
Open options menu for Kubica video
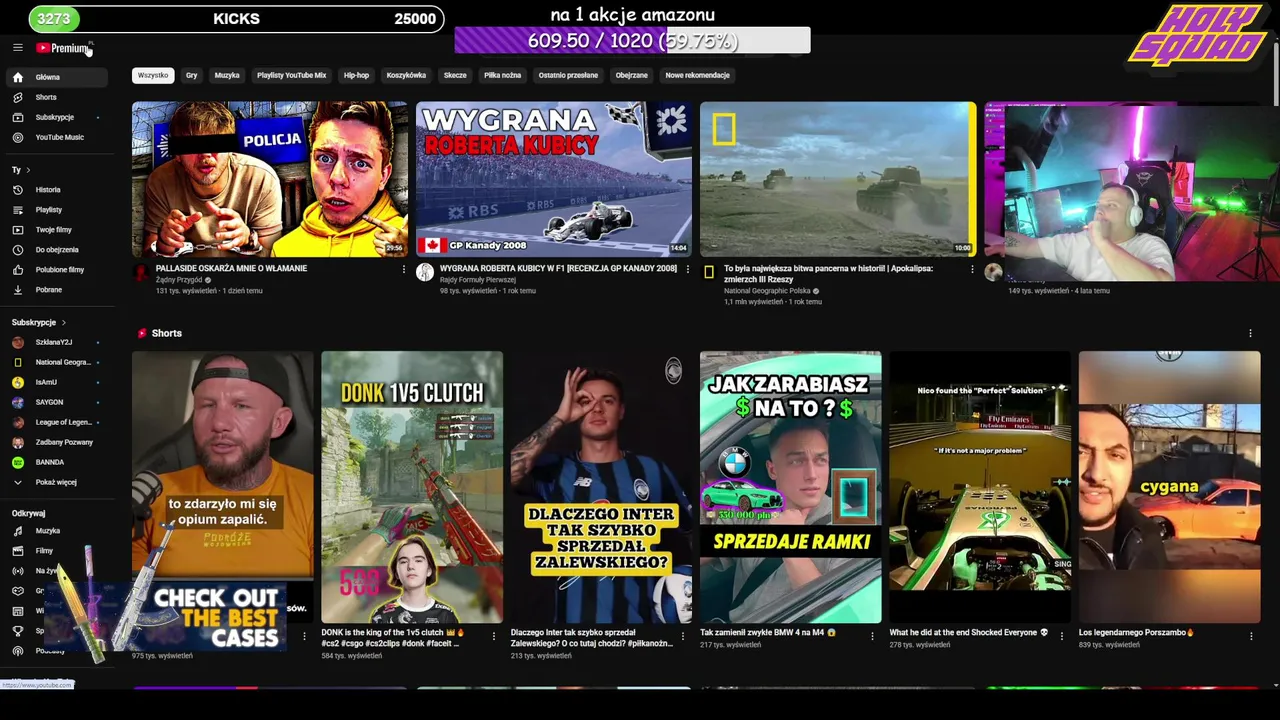[687, 269]
